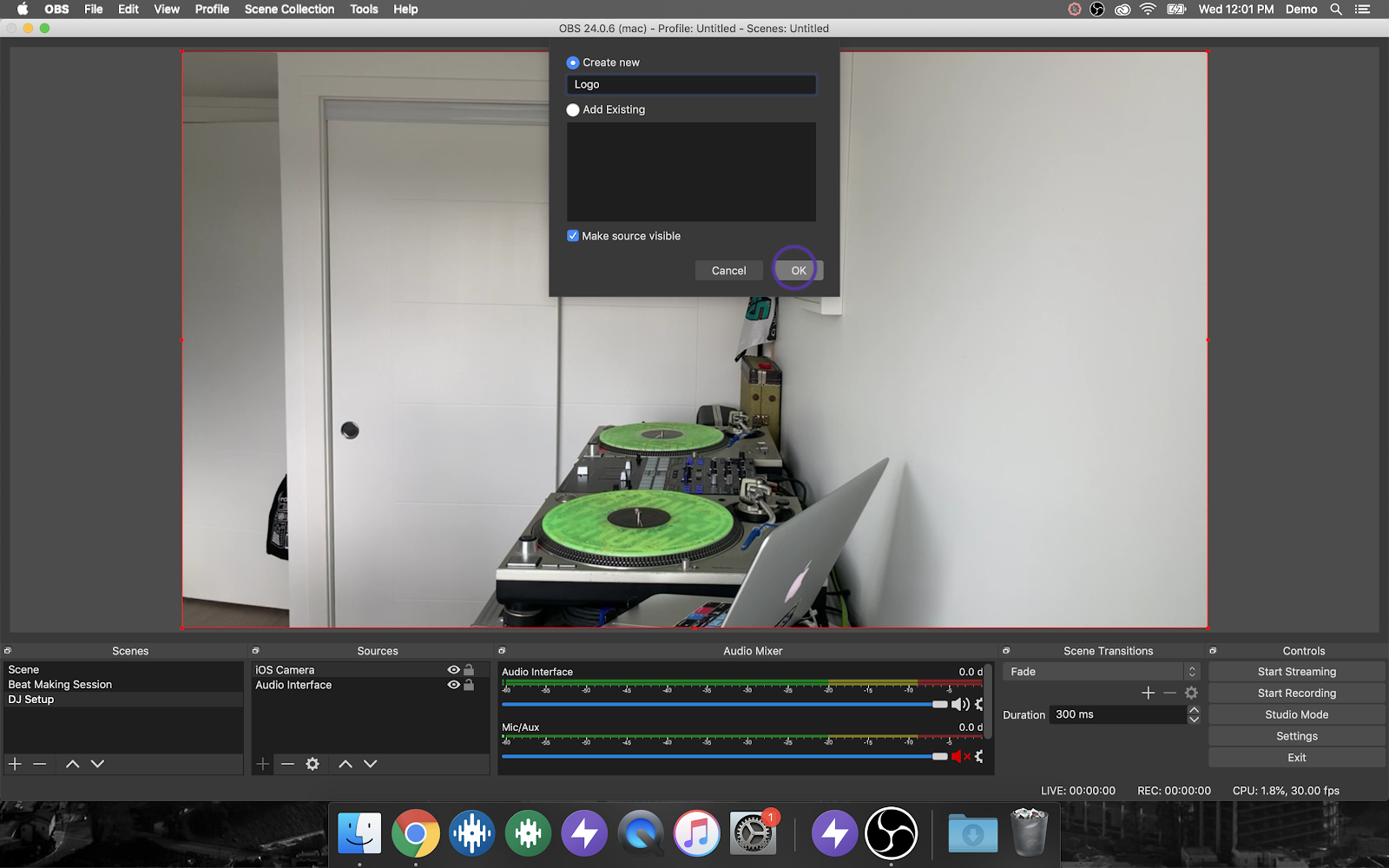This screenshot has height=868, width=1389.
Task: Mute the Audio Interface speaker icon
Action: (x=959, y=705)
